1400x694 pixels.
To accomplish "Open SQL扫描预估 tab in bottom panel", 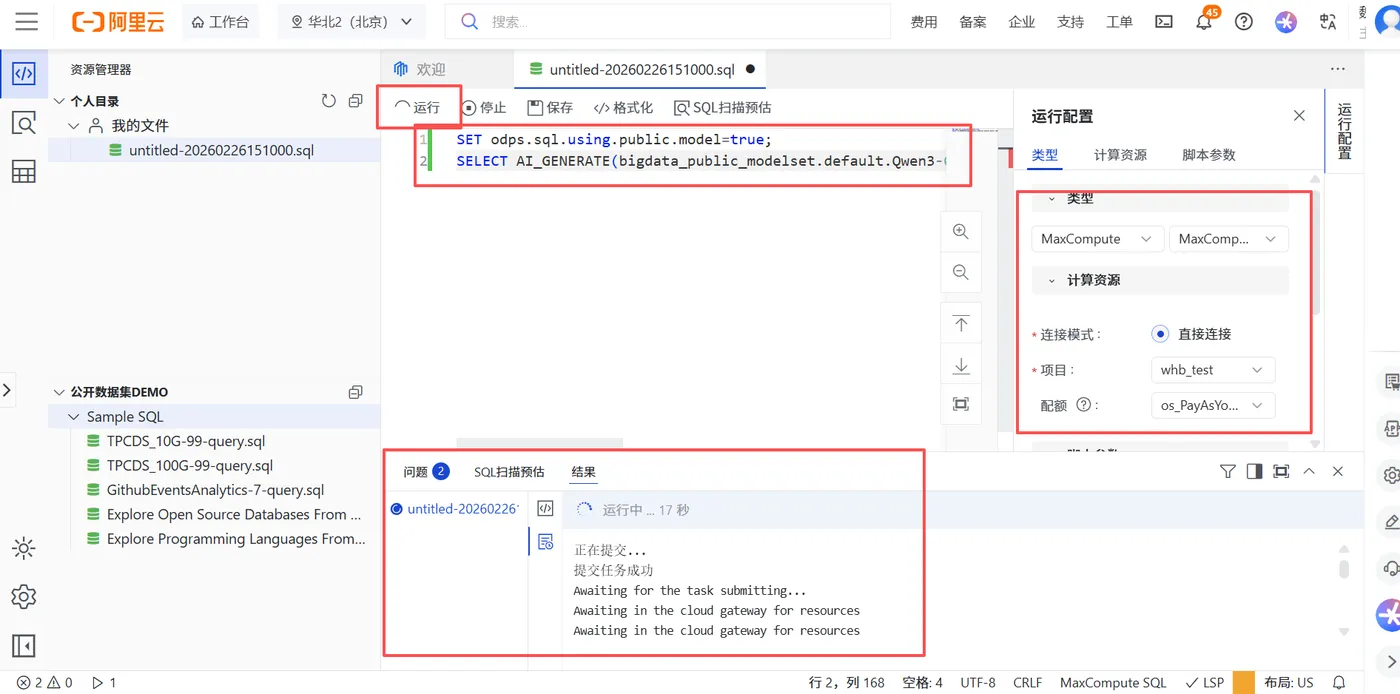I will (509, 472).
